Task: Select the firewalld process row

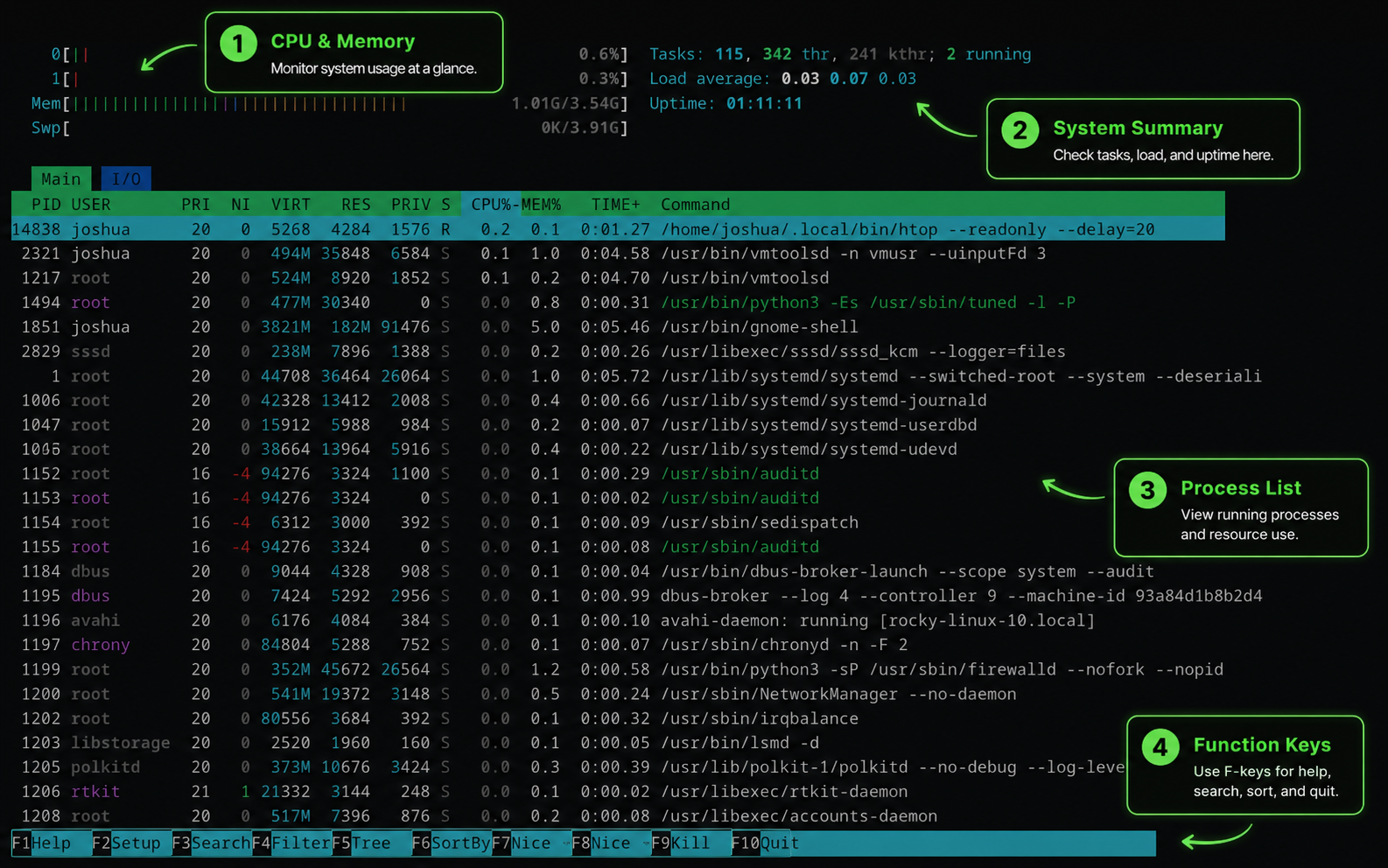Action: click(x=618, y=669)
